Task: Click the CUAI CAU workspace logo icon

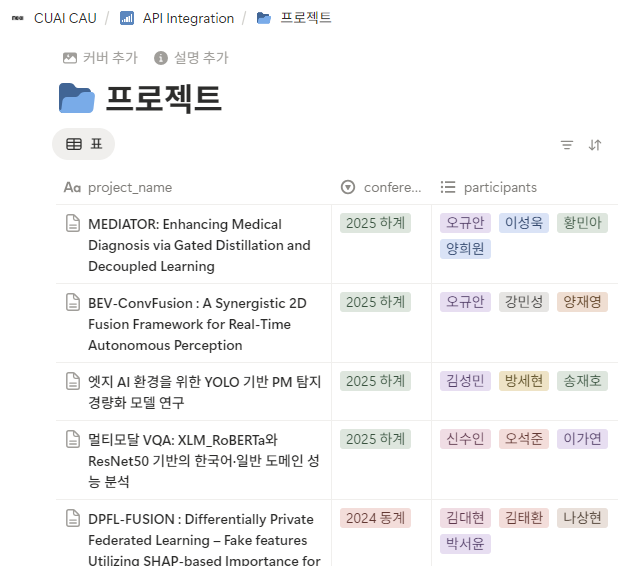Action: [18, 18]
